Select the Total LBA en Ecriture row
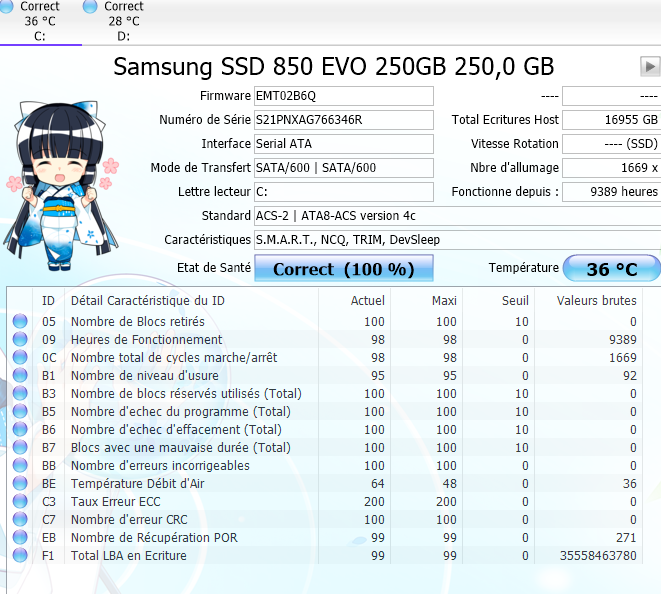Image resolution: width=661 pixels, height=594 pixels. point(325,555)
